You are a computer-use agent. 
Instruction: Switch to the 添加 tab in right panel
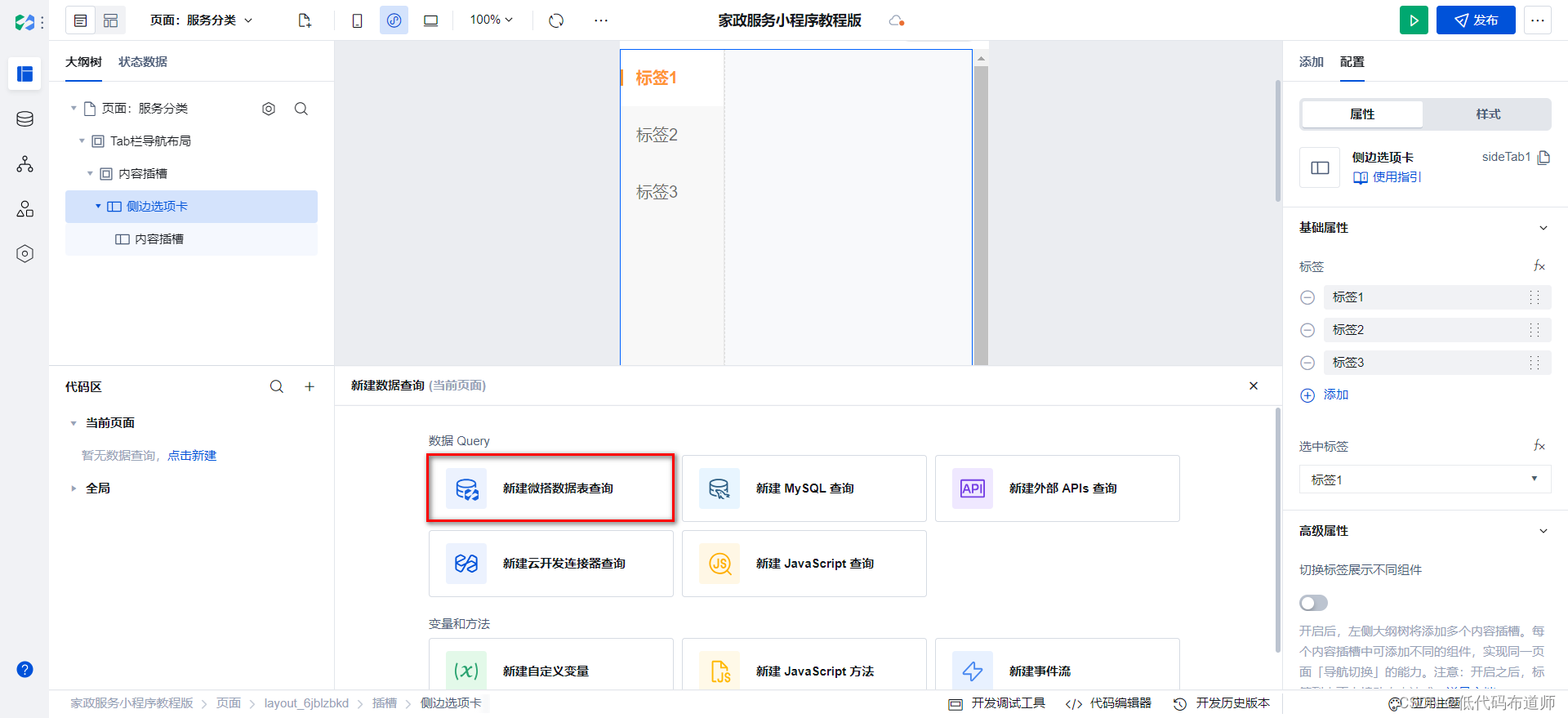1312,62
